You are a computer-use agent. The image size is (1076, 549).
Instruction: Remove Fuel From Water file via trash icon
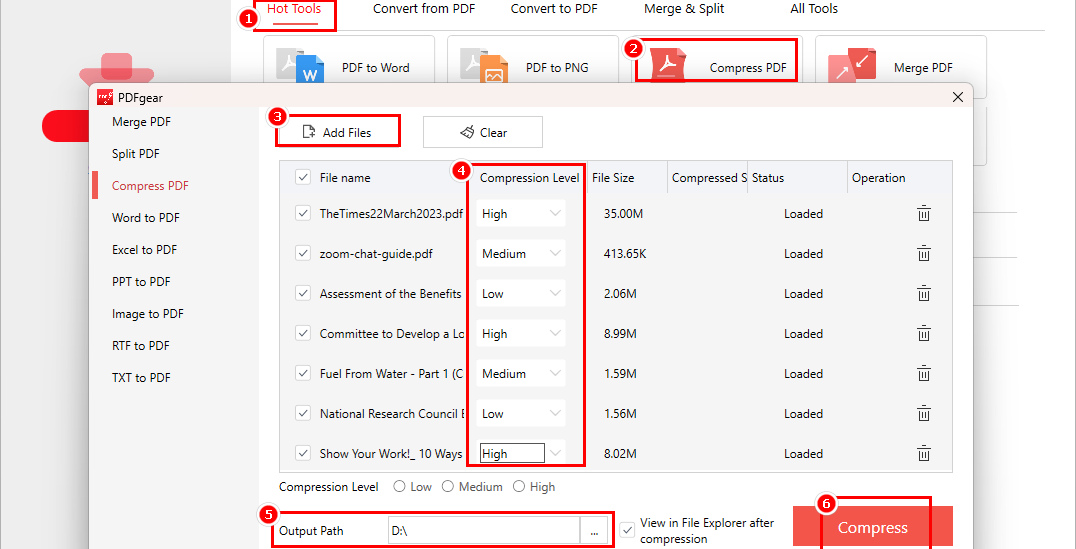point(924,373)
